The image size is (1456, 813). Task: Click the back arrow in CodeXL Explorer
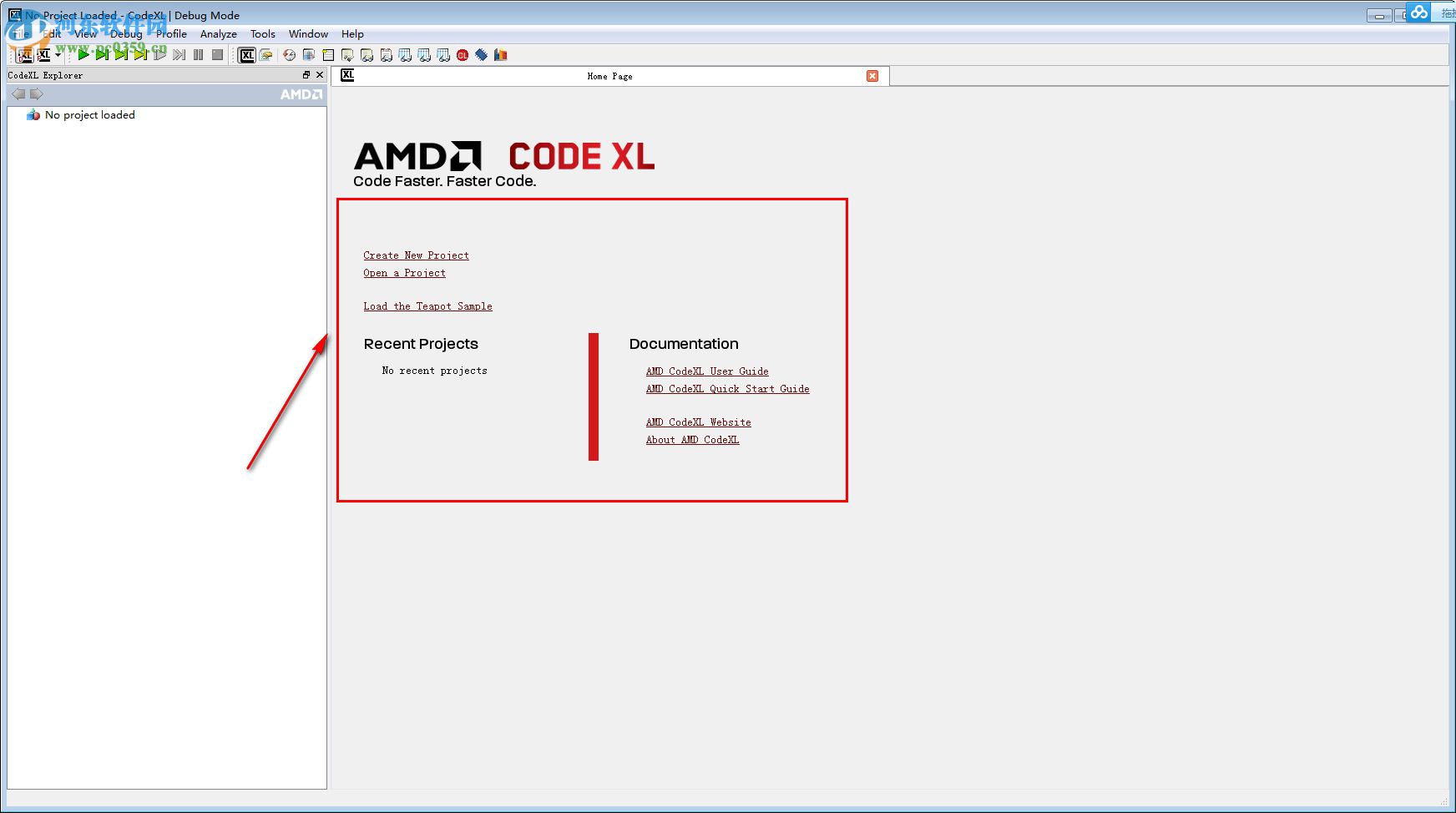point(18,94)
